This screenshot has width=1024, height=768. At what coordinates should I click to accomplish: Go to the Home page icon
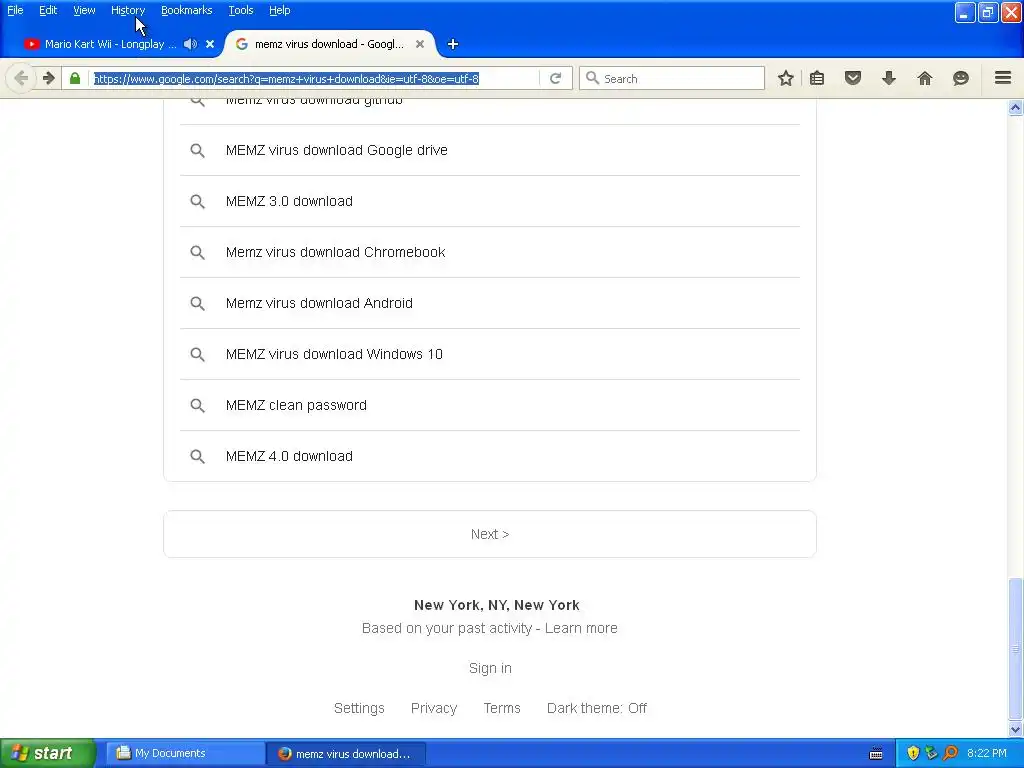click(x=925, y=78)
